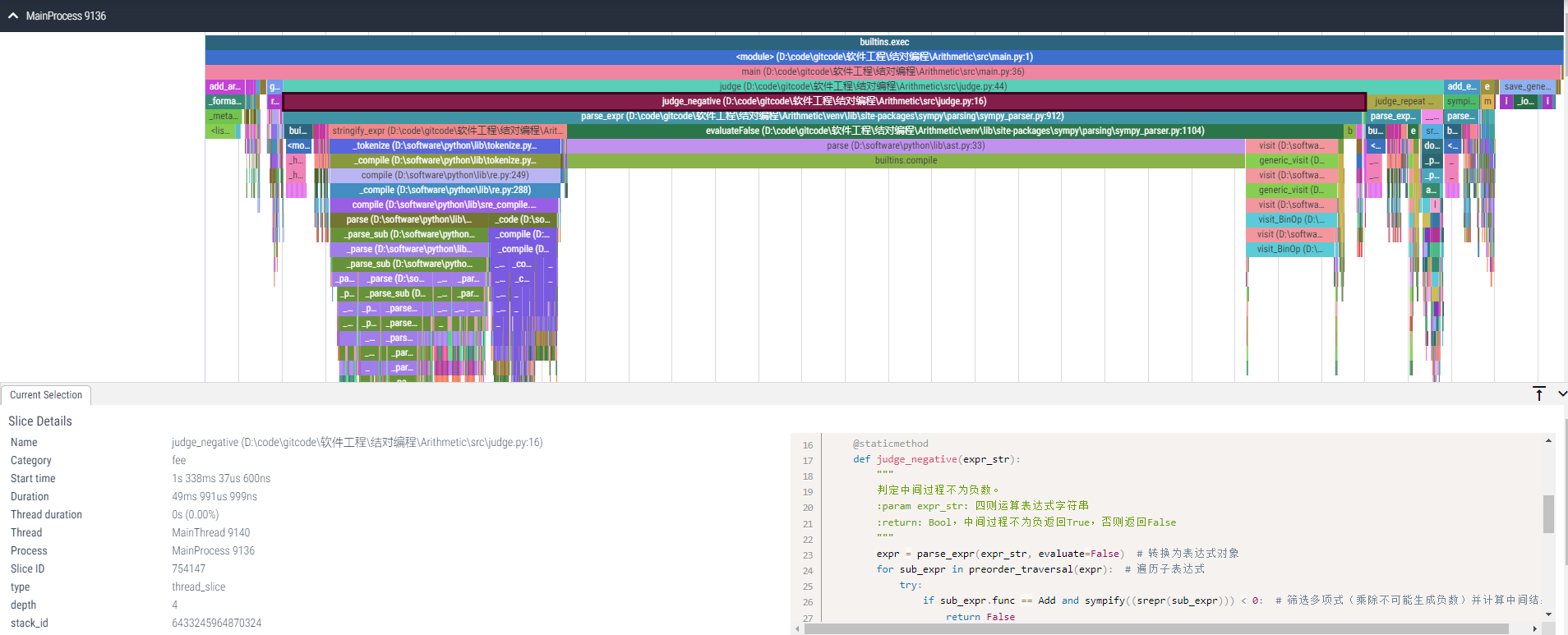Image resolution: width=1568 pixels, height=635 pixels.
Task: Click code line 17 def judge_negative
Action: (937, 459)
